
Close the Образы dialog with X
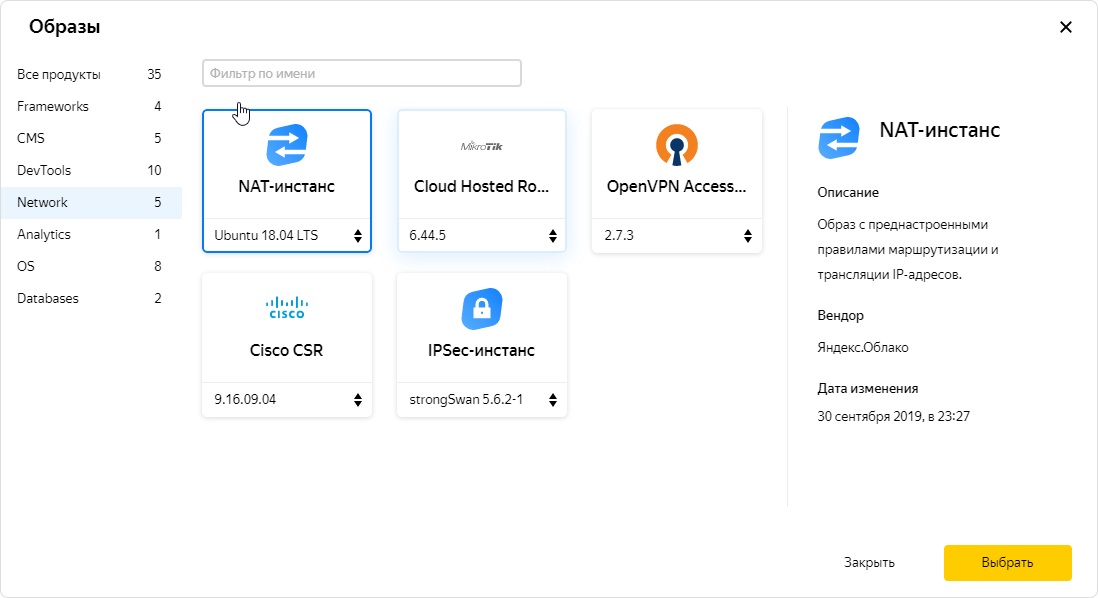(x=1066, y=27)
